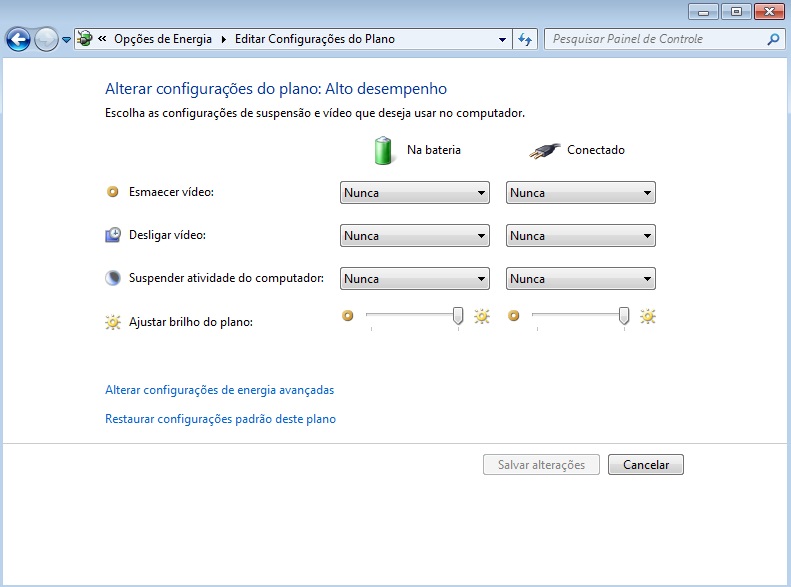This screenshot has height=587, width=791.
Task: Click the power options icon in address bar
Action: [x=86, y=40]
